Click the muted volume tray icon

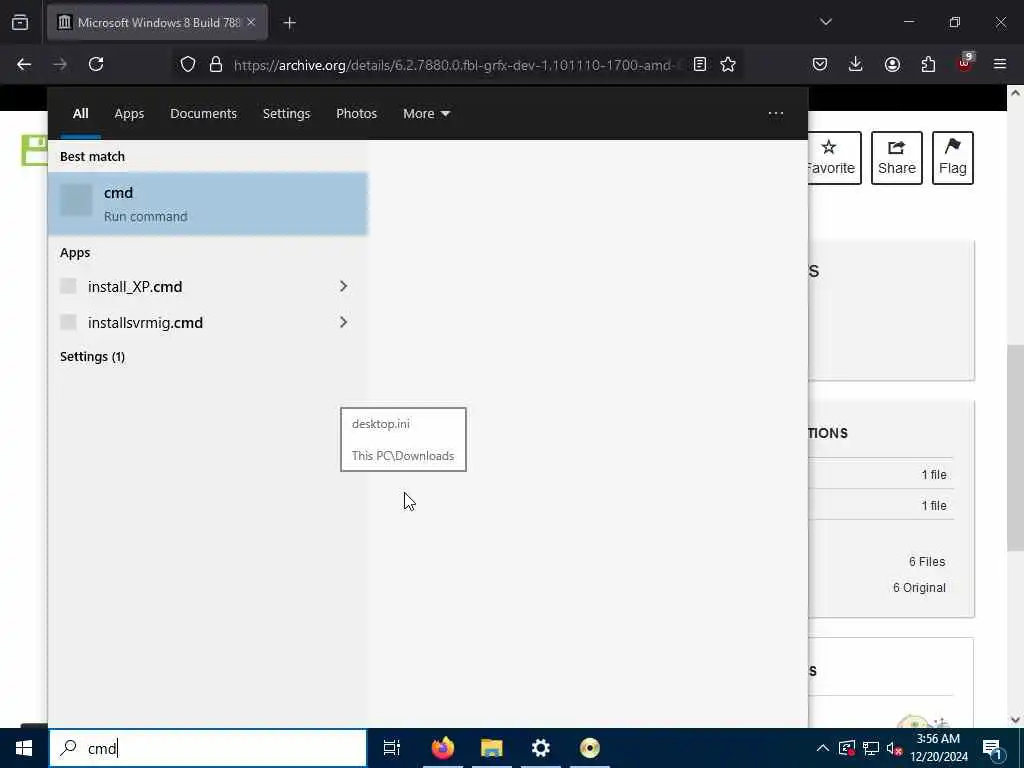click(894, 748)
